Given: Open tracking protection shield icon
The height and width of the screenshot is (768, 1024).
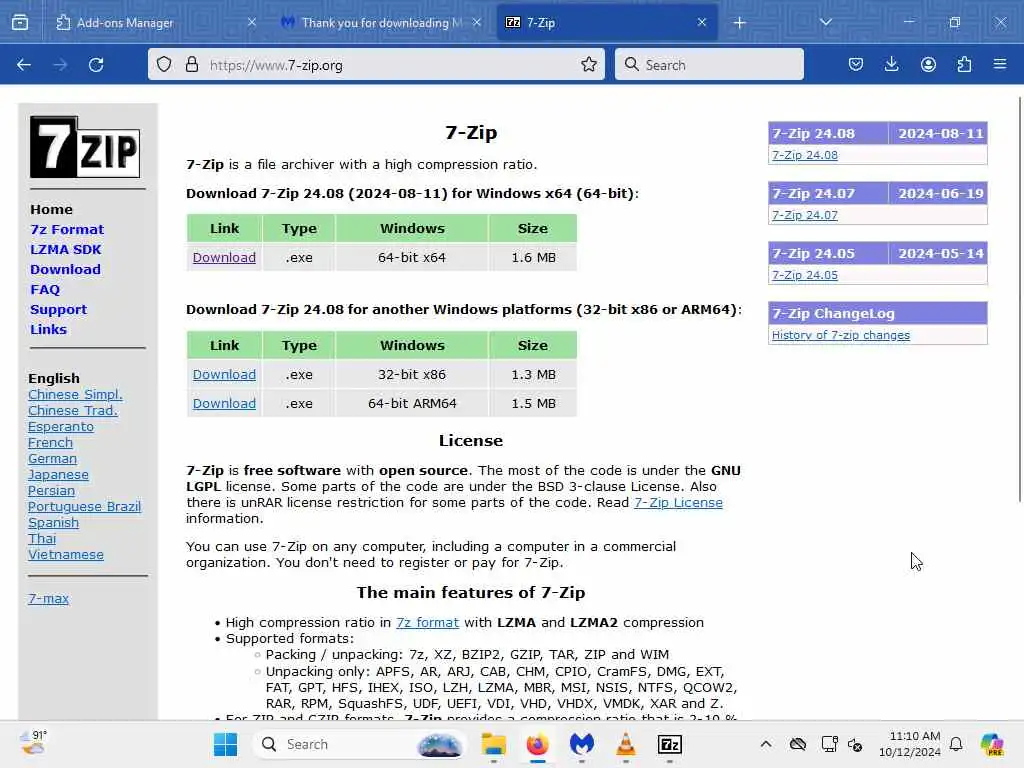Looking at the screenshot, I should coord(164,65).
